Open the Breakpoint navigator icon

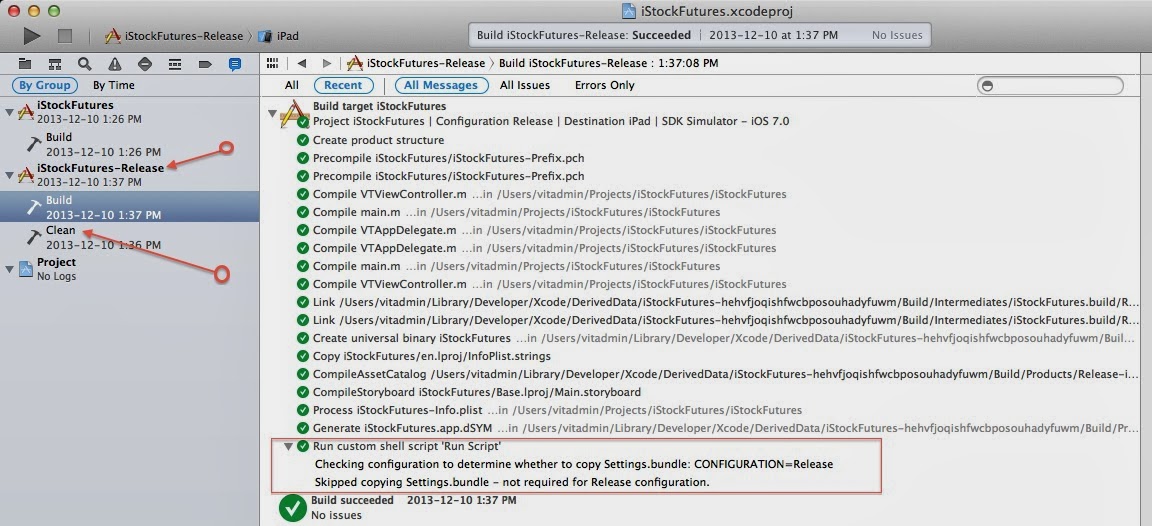click(x=205, y=64)
